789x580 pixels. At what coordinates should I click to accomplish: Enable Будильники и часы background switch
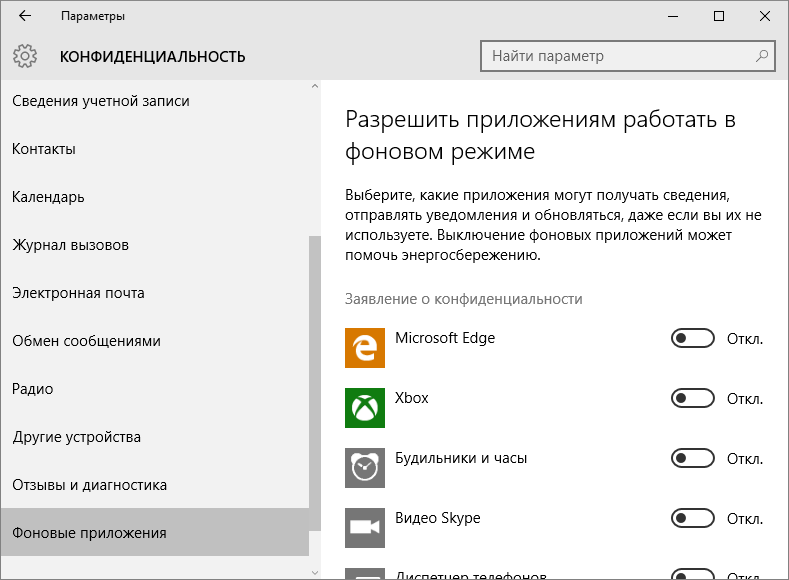tap(692, 458)
